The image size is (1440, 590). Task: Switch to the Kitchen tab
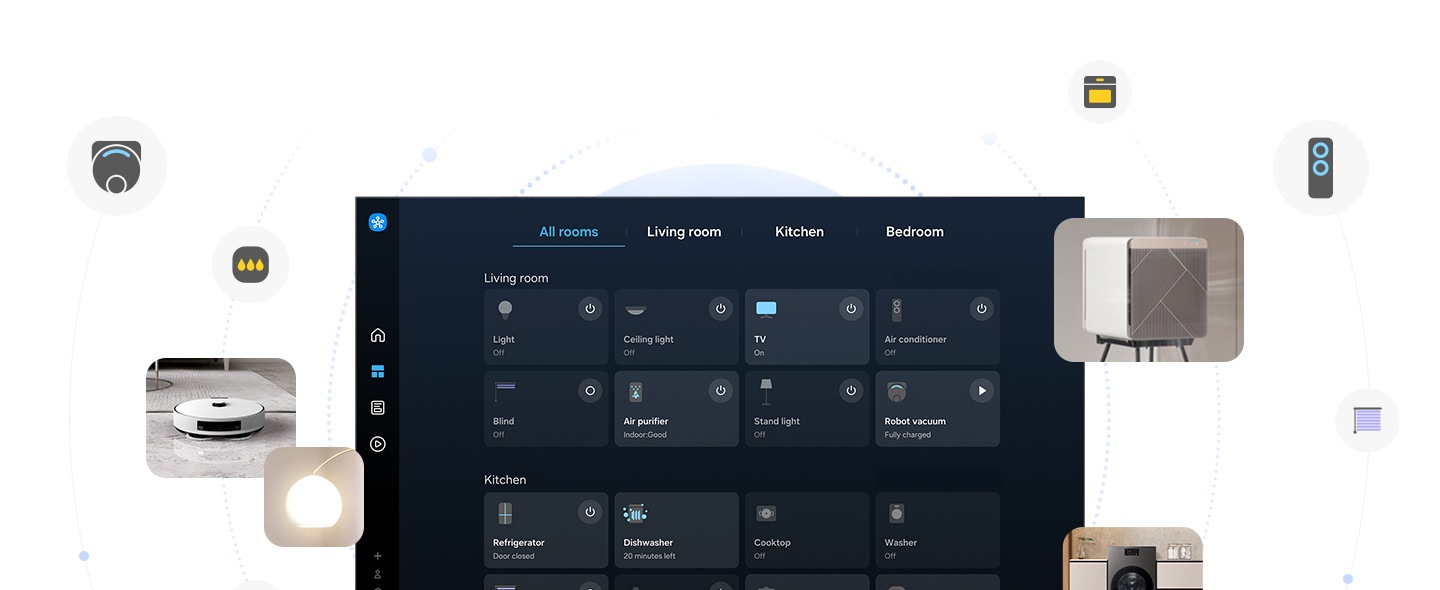pos(799,232)
